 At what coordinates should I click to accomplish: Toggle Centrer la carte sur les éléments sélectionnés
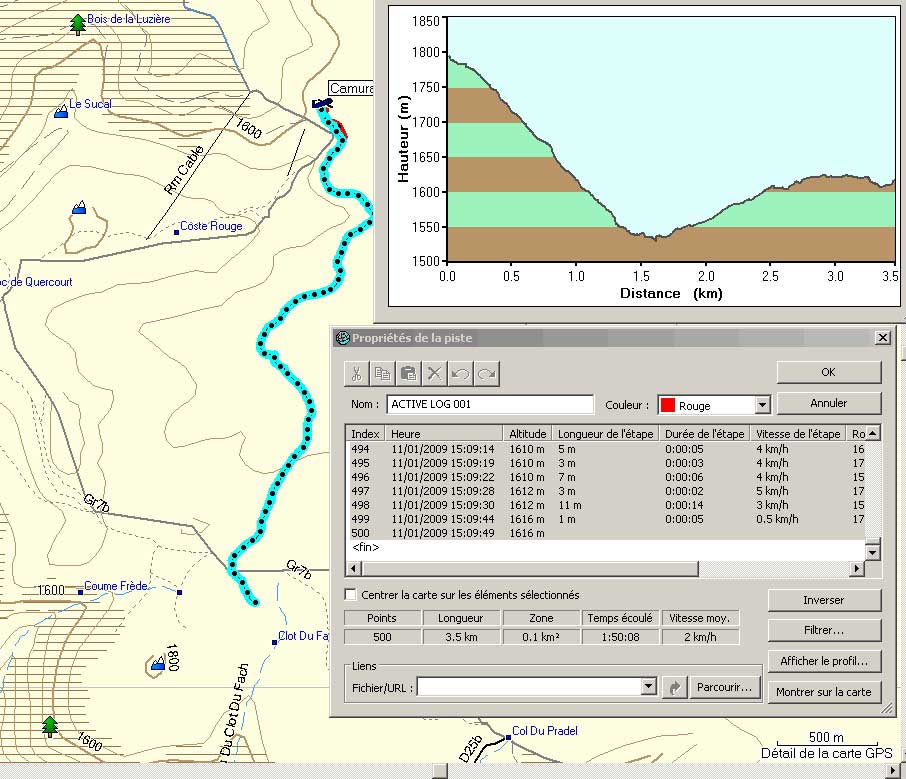(350, 595)
